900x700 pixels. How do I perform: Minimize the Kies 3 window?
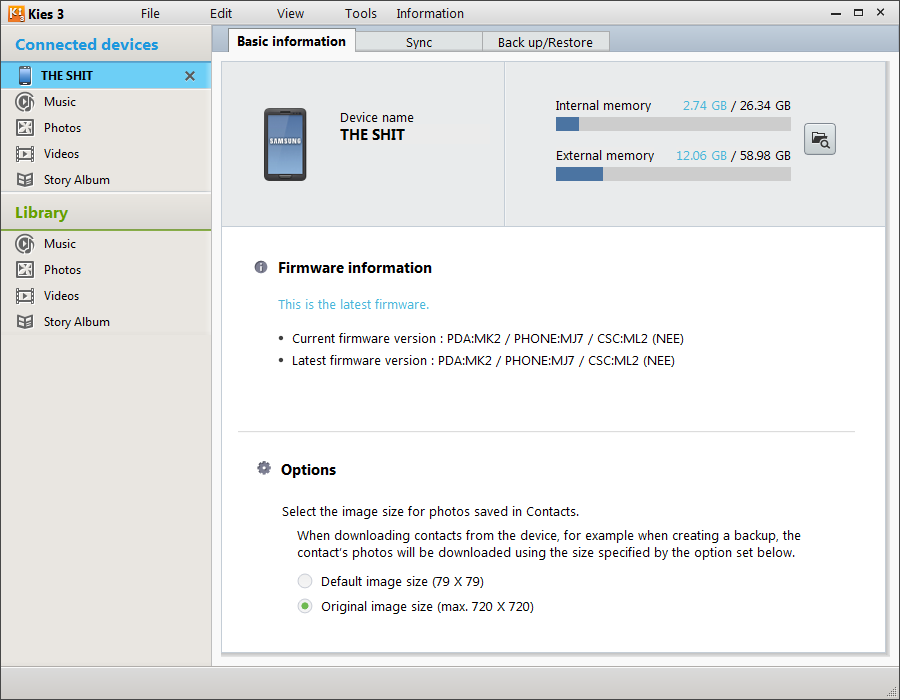click(836, 13)
